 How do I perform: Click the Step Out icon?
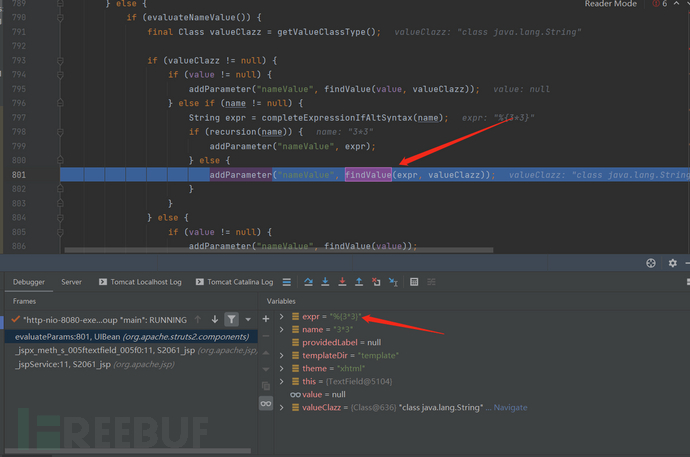(x=359, y=283)
